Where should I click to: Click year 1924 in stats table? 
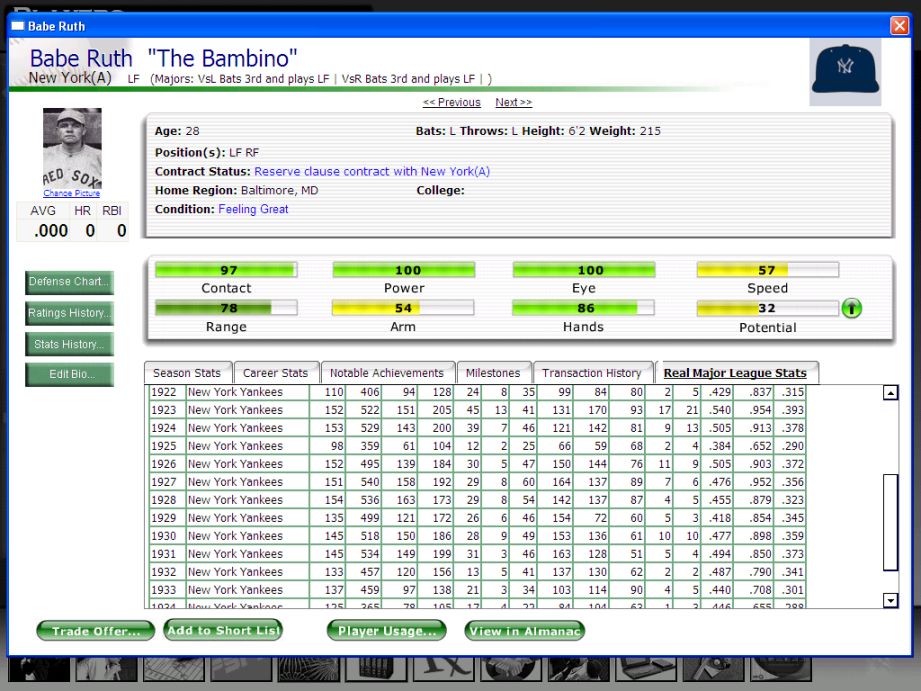pos(168,428)
